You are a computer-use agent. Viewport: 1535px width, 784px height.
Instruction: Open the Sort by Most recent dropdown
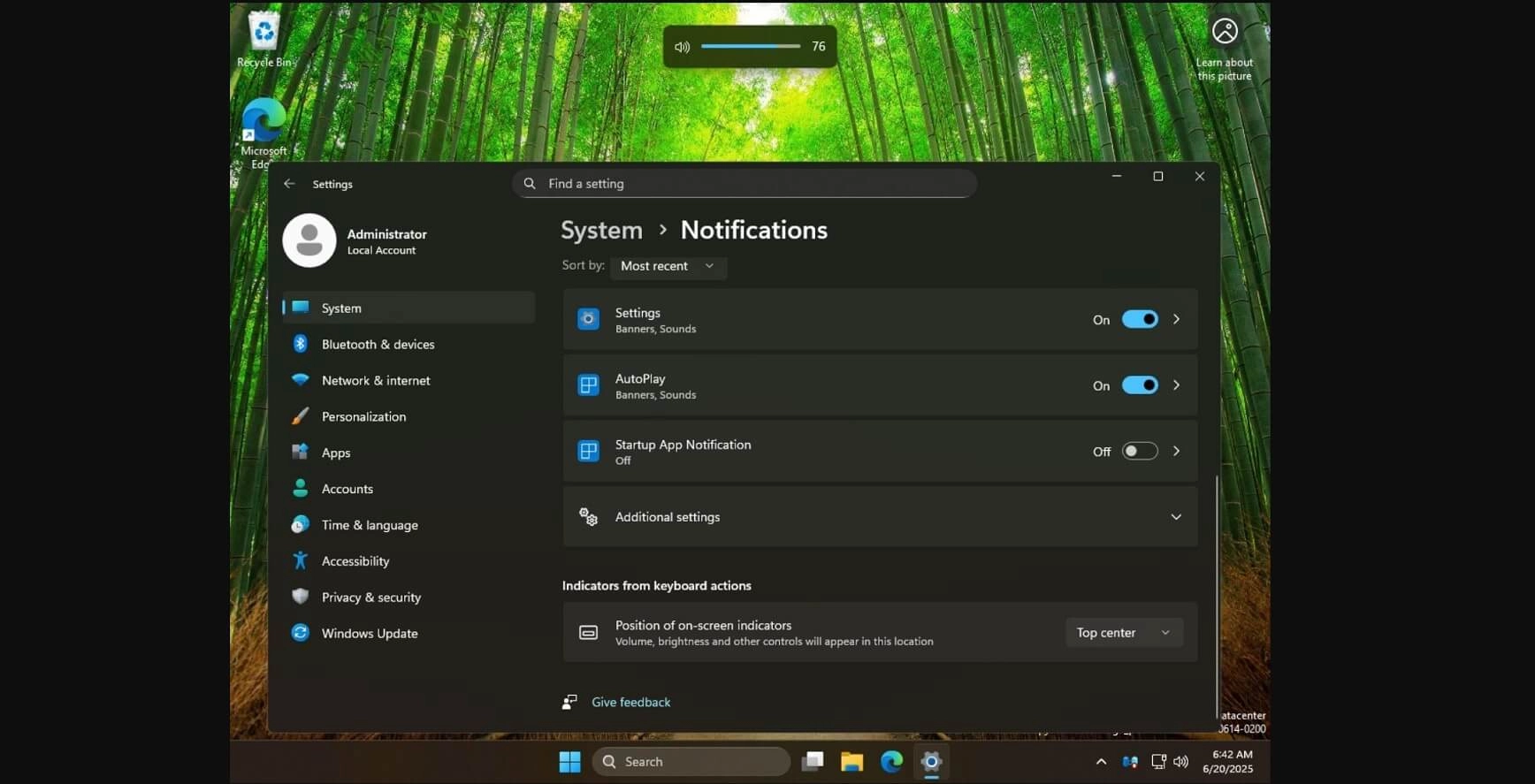click(668, 266)
